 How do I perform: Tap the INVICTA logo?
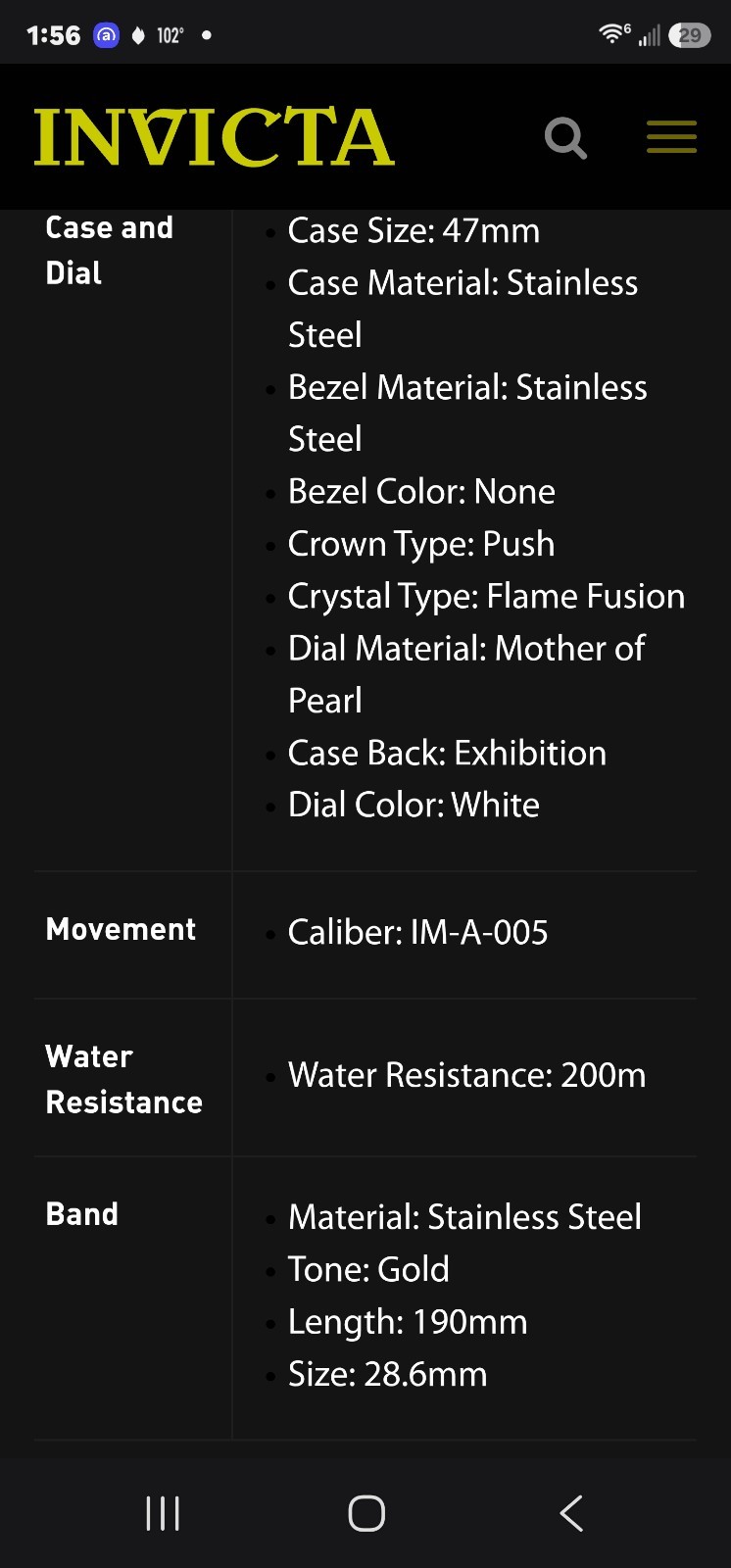(214, 137)
